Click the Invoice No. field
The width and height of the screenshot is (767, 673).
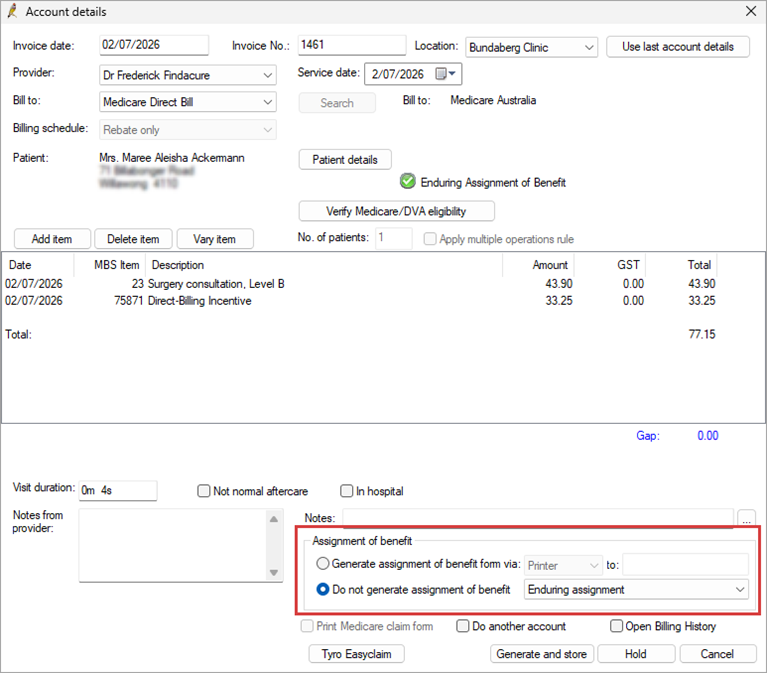(x=352, y=45)
